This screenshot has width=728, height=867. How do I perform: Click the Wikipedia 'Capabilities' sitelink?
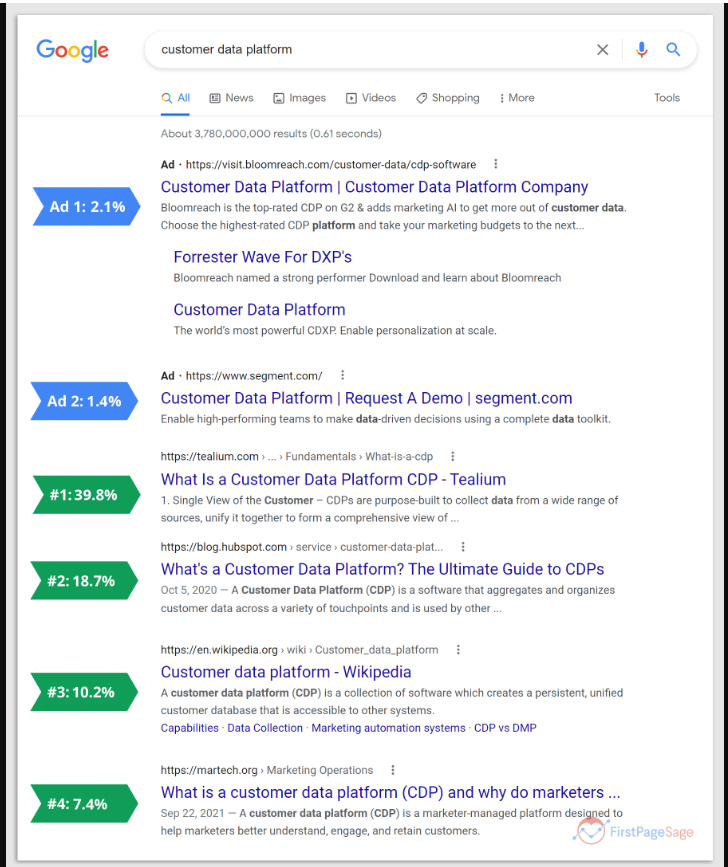[190, 728]
